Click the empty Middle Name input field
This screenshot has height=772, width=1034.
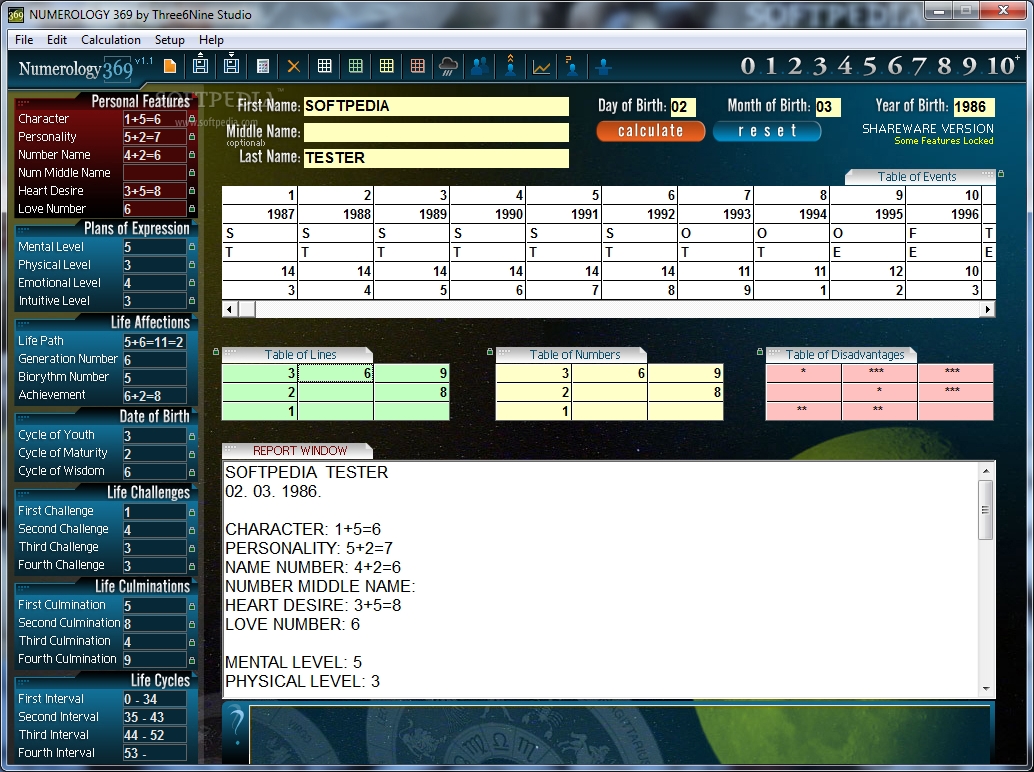pyautogui.click(x=436, y=132)
